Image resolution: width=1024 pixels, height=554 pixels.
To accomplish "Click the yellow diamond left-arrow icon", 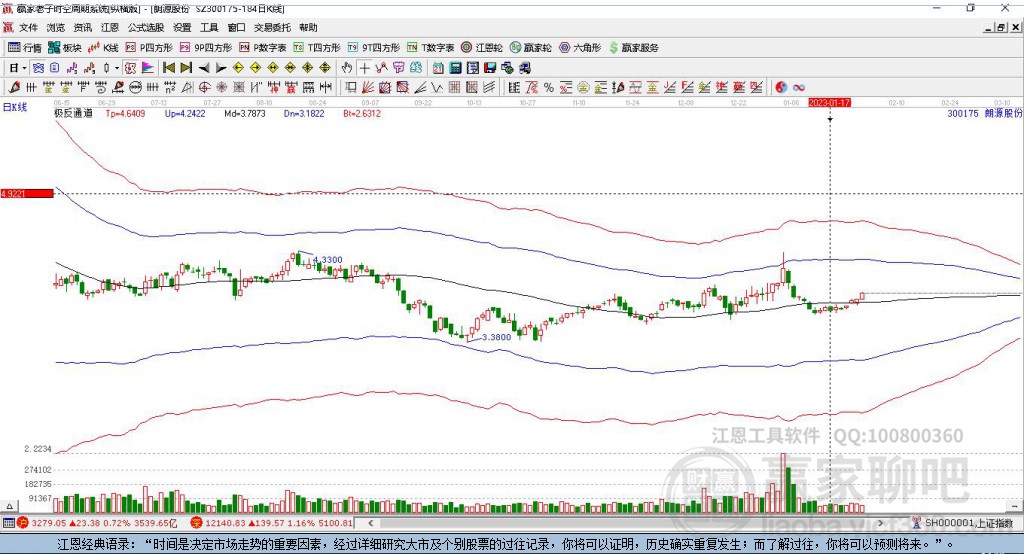I will click(x=238, y=68).
